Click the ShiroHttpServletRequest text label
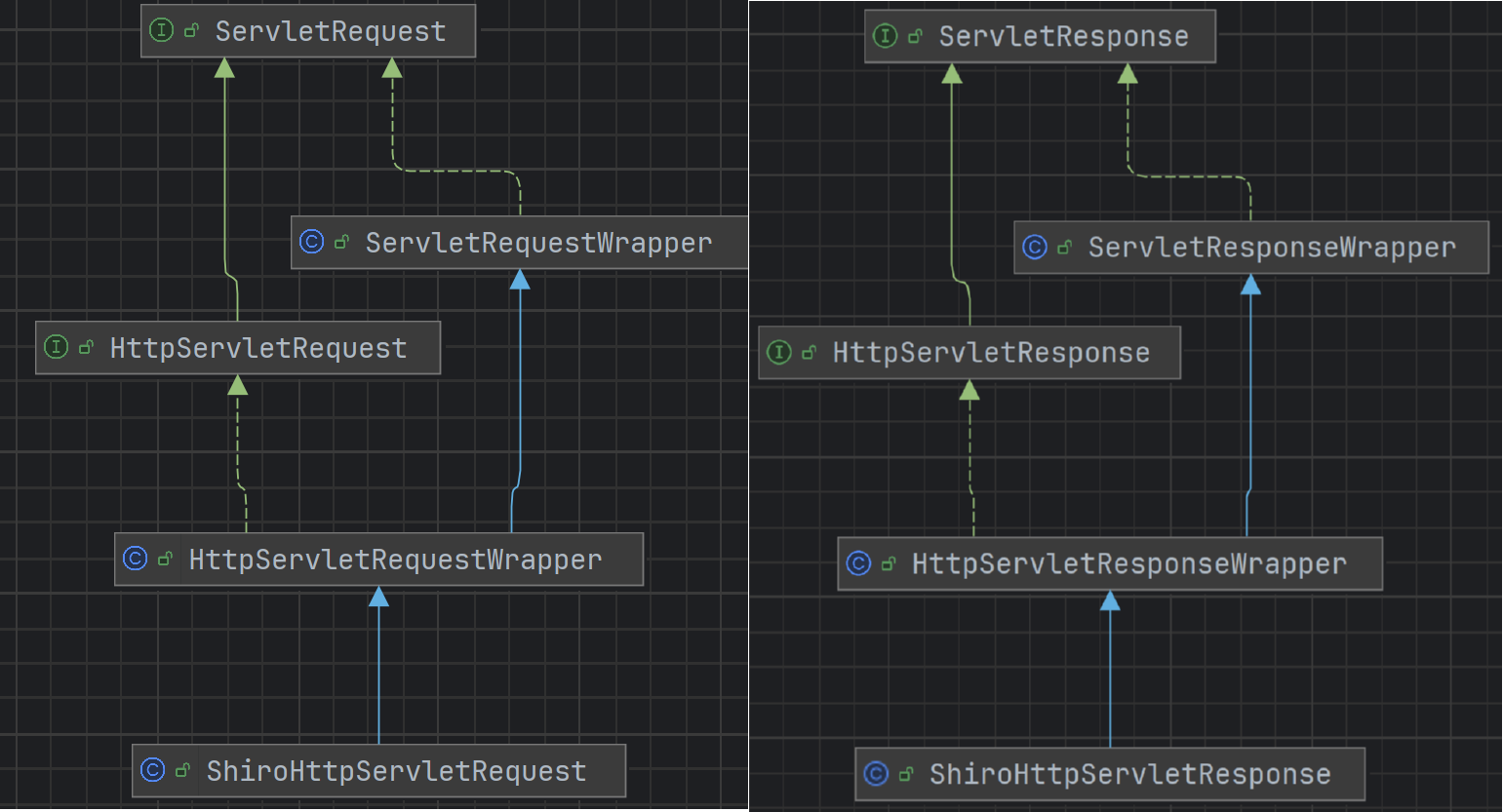 396,771
